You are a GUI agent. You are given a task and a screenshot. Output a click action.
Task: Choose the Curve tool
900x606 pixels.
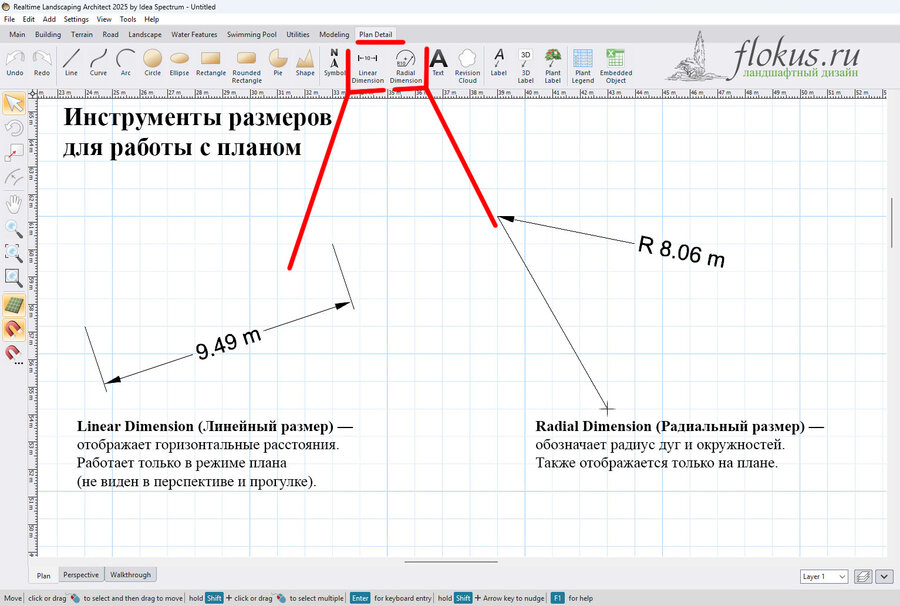[98, 63]
